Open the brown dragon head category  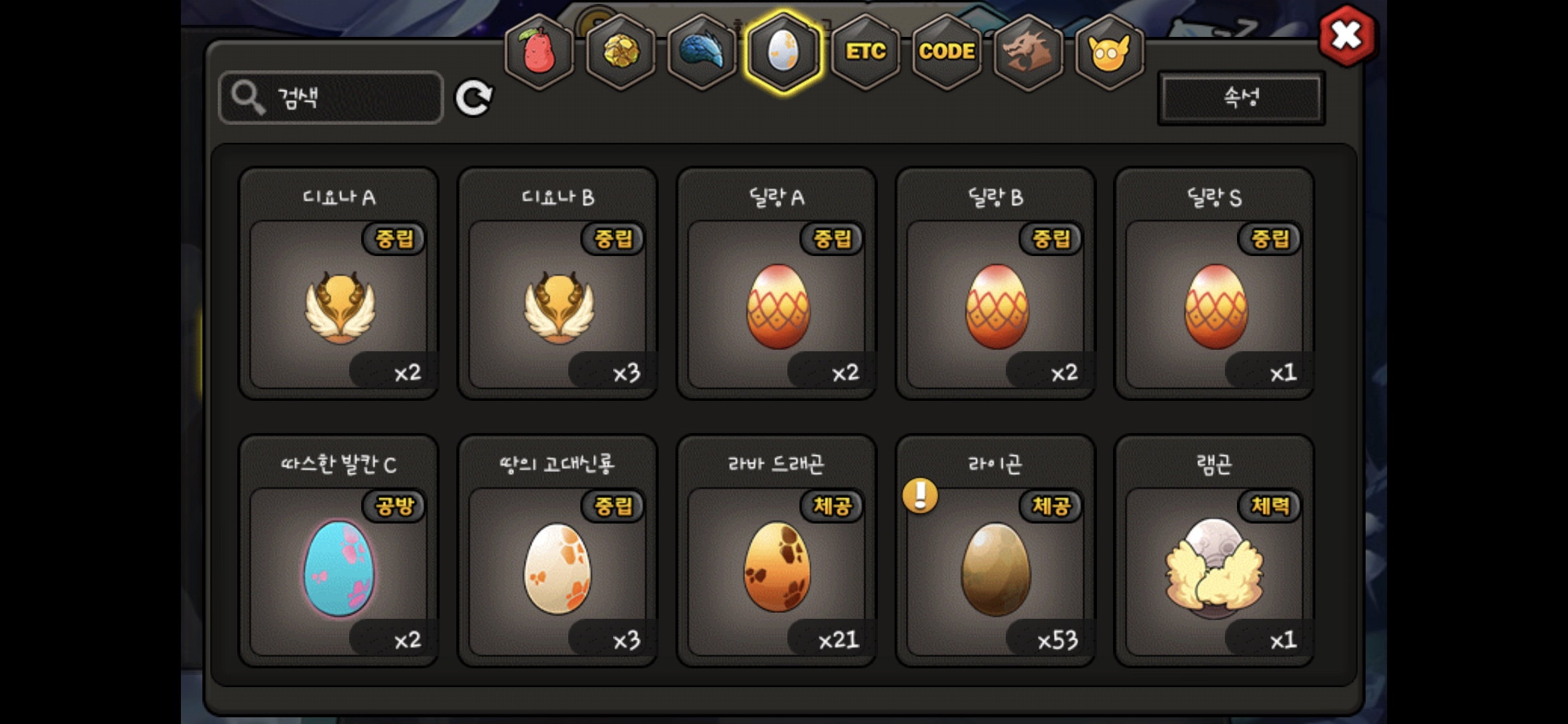pos(1029,52)
